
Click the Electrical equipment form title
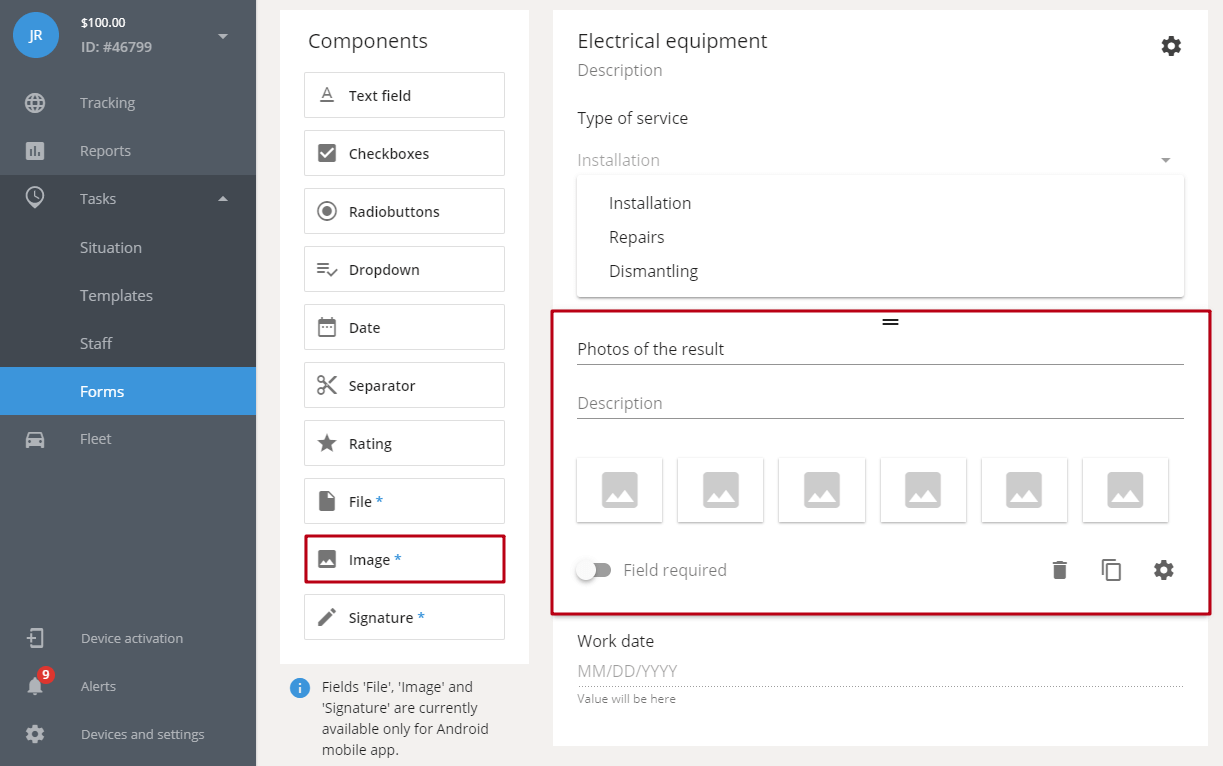coord(672,41)
